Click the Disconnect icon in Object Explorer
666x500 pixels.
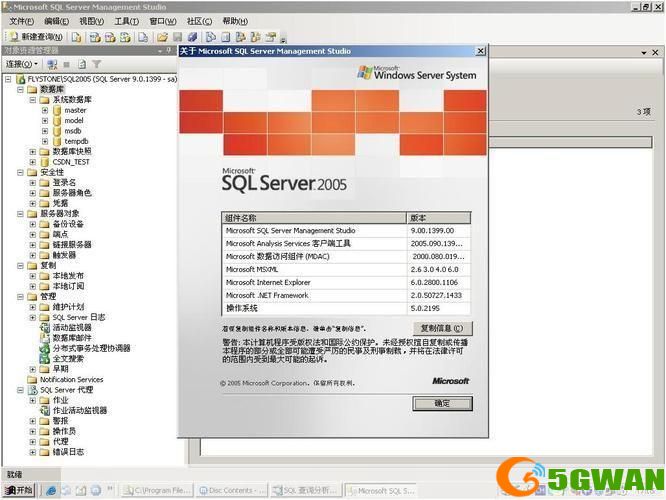click(52, 64)
